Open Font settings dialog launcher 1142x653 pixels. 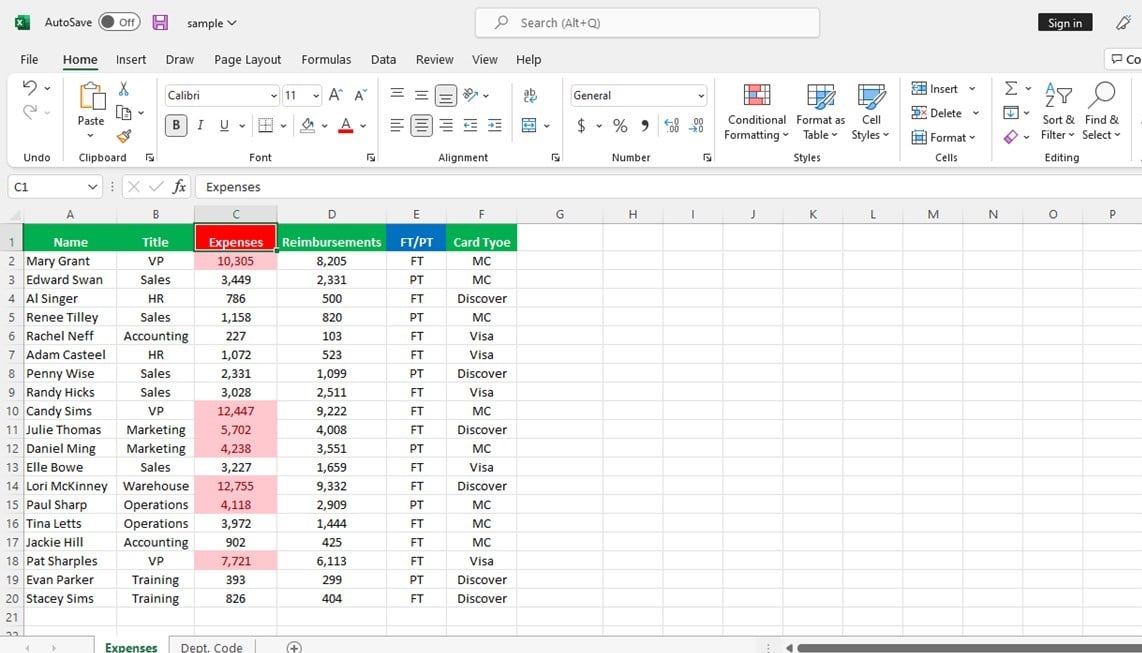click(x=371, y=157)
